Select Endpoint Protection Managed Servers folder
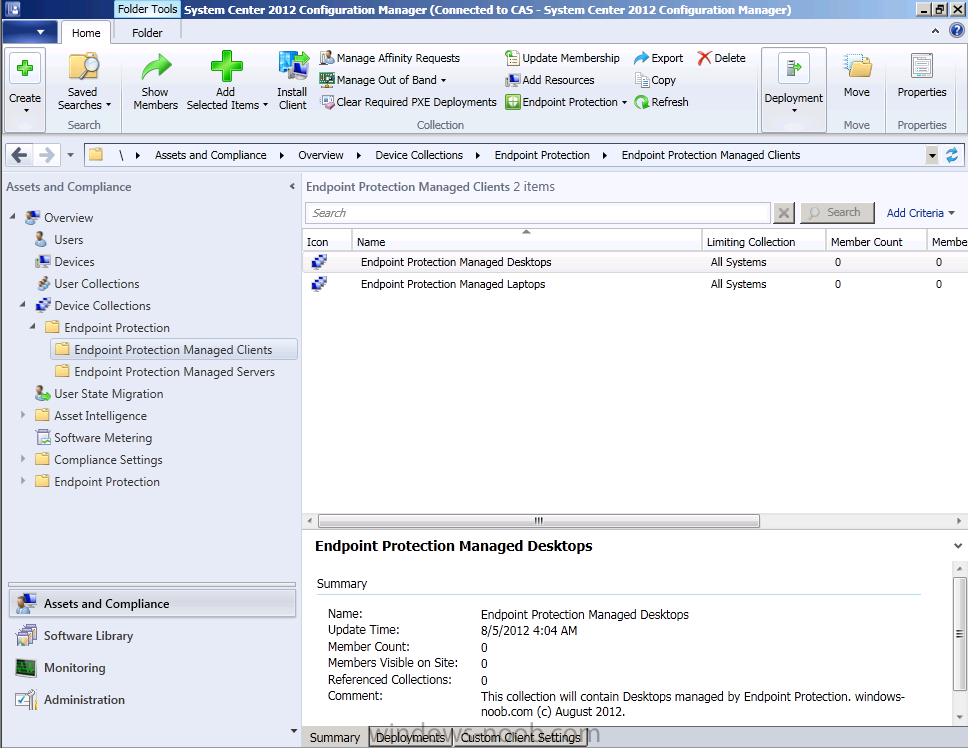The image size is (968, 748). click(x=165, y=372)
